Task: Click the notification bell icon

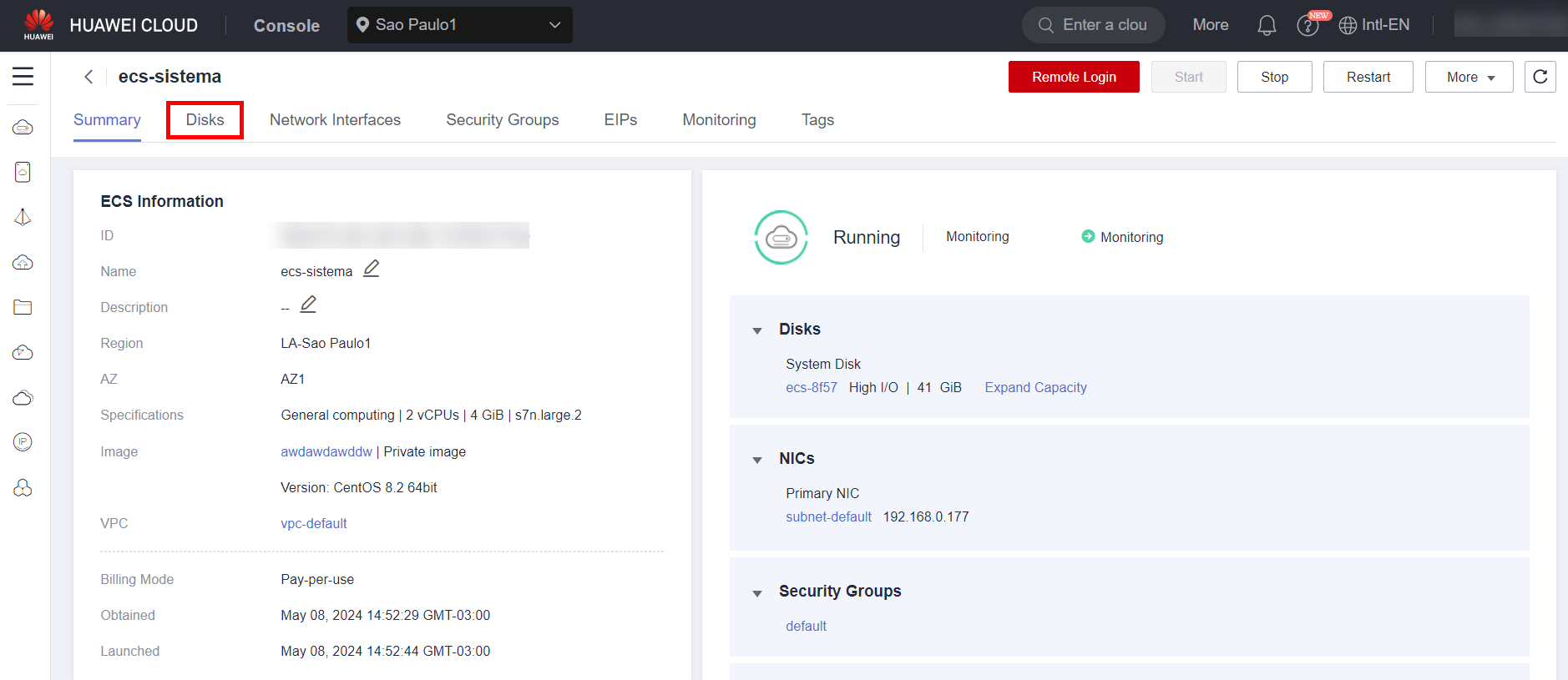Action: coord(1267,26)
